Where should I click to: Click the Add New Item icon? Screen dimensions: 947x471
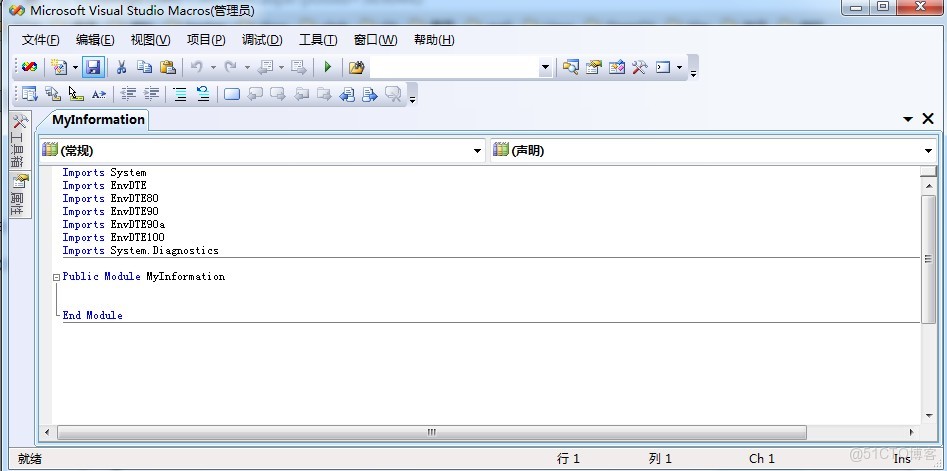tap(59, 67)
